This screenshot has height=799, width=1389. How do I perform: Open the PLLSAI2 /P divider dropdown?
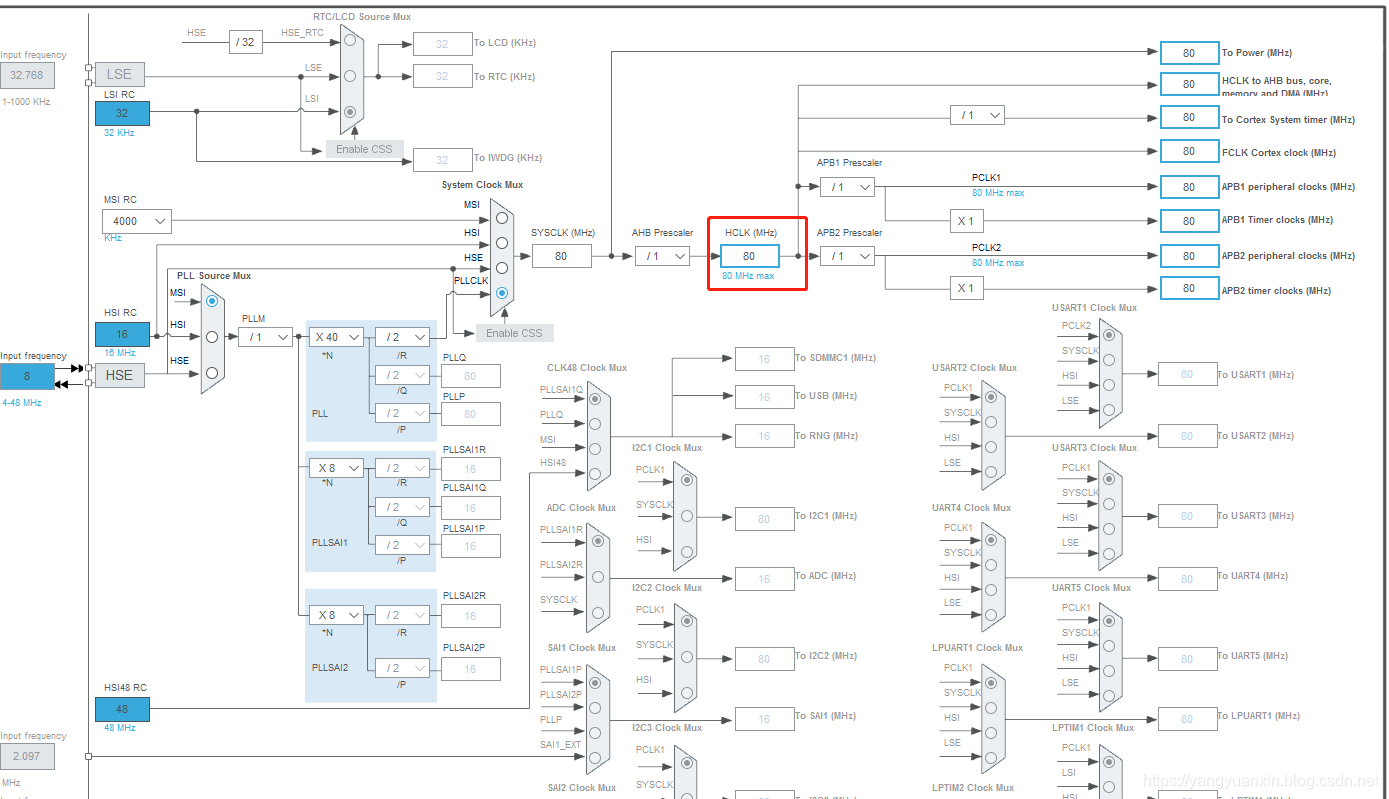click(402, 668)
